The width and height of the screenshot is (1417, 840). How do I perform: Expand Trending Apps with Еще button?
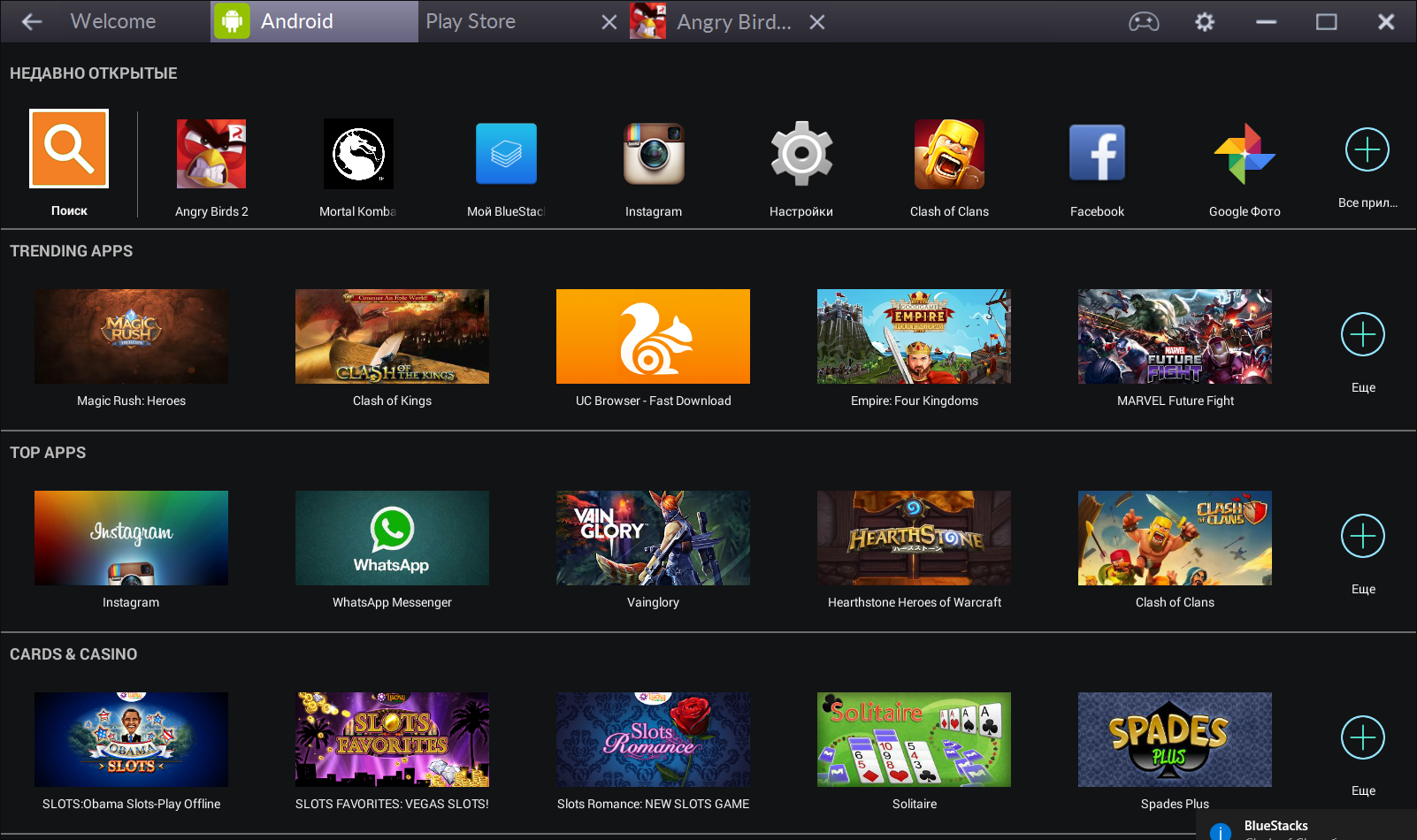1363,335
